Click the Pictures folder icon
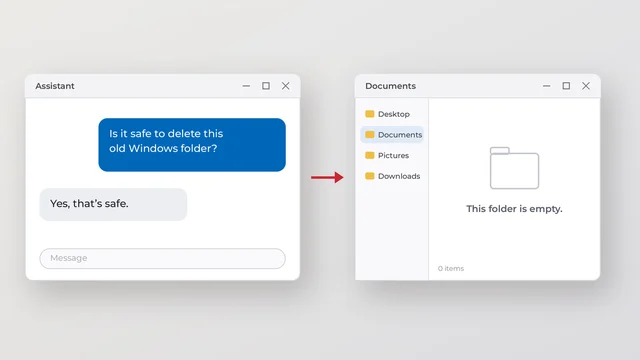Viewport: 640px width, 360px height. tap(370, 156)
